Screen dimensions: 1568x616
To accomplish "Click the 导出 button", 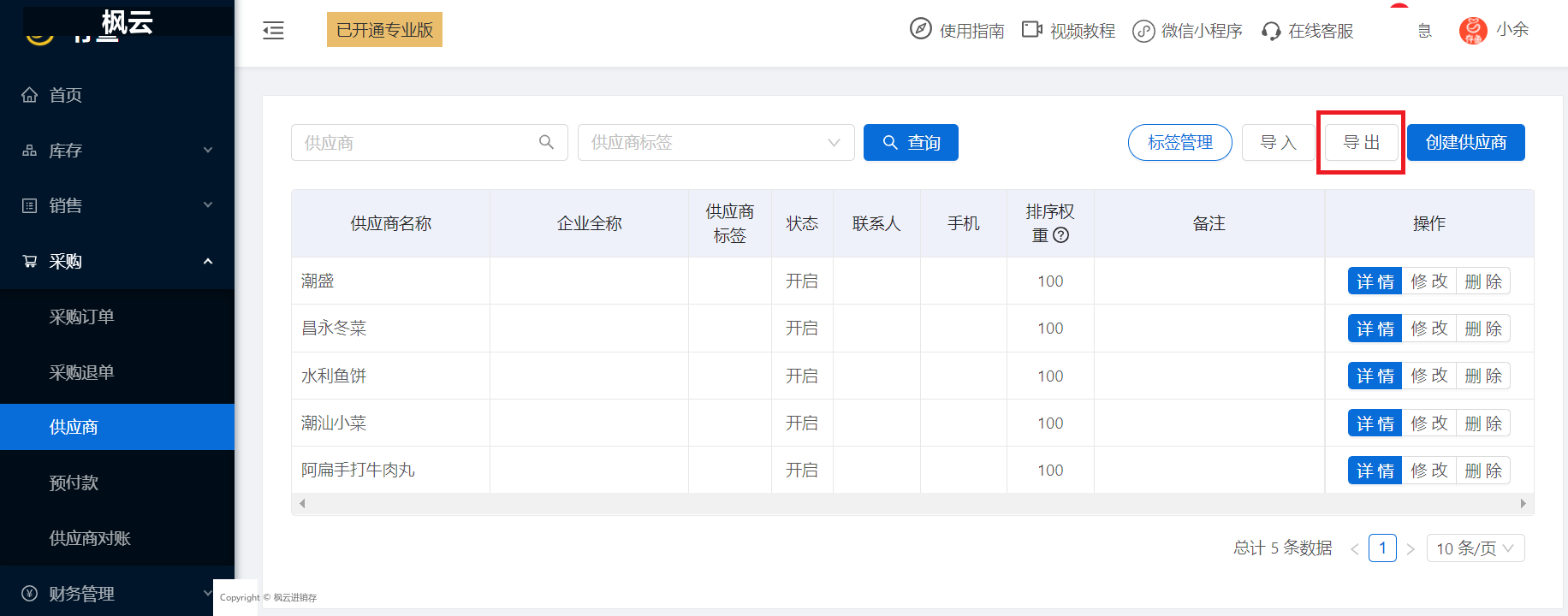I will coord(1361,142).
